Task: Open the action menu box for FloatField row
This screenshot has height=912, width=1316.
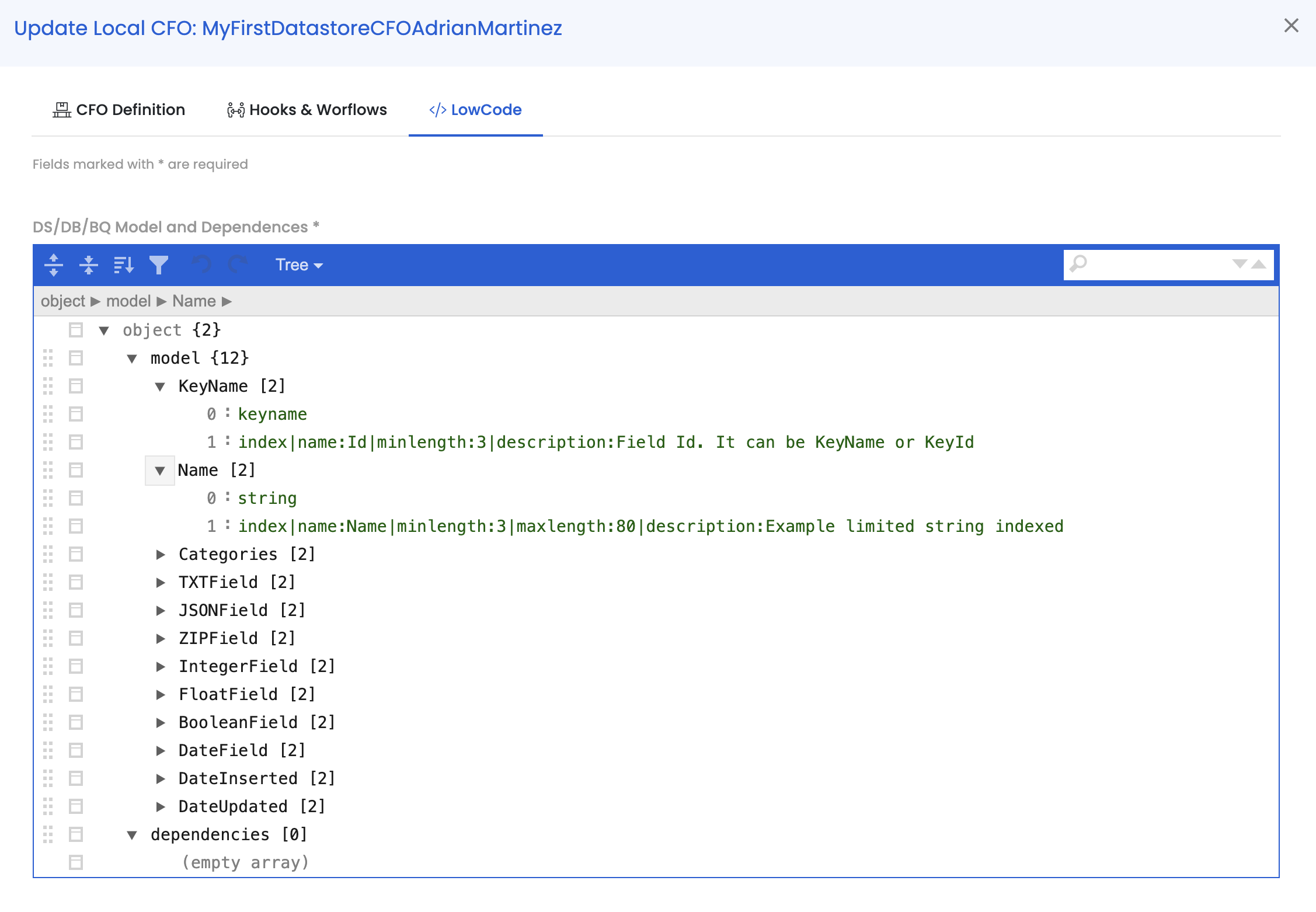Action: (76, 694)
